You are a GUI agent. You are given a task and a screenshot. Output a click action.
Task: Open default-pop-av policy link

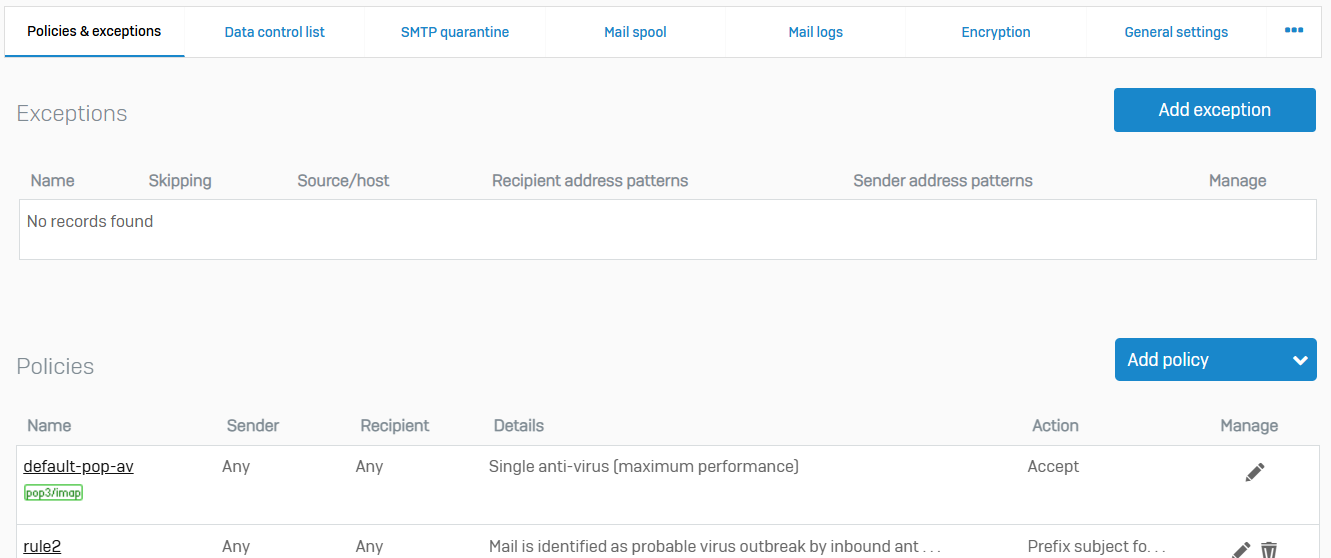pos(78,467)
